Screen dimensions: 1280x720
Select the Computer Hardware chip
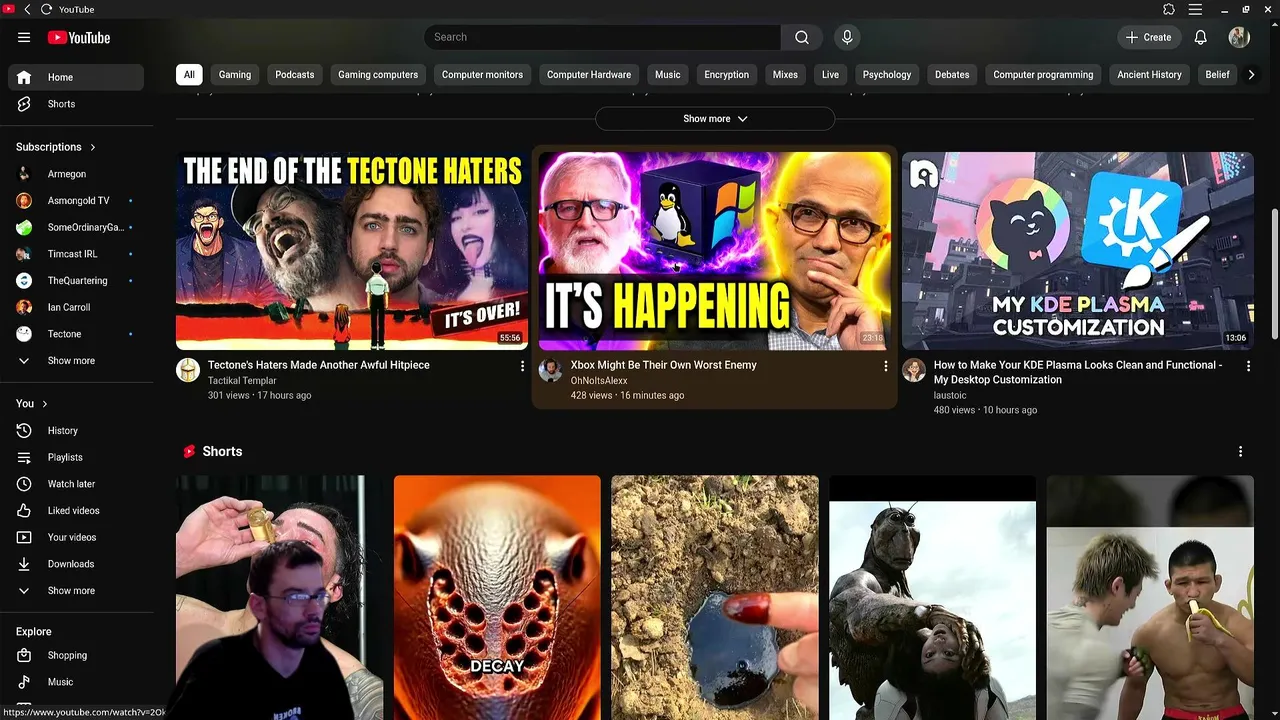[x=589, y=75]
